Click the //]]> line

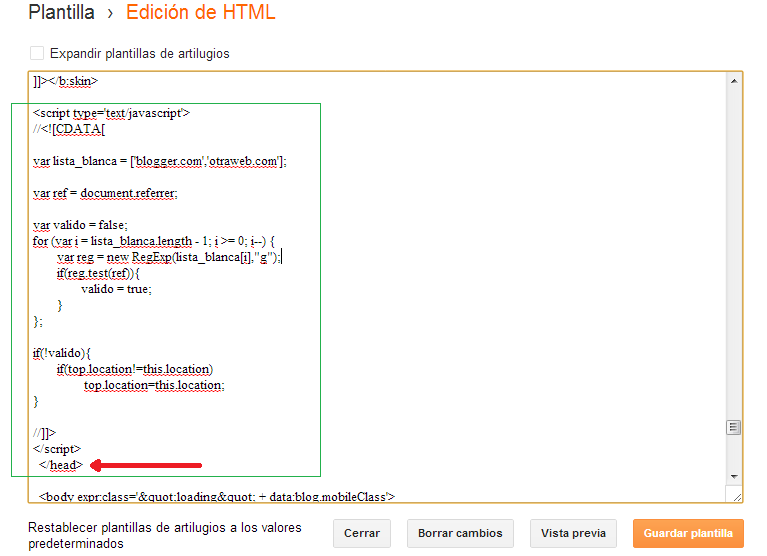click(45, 433)
